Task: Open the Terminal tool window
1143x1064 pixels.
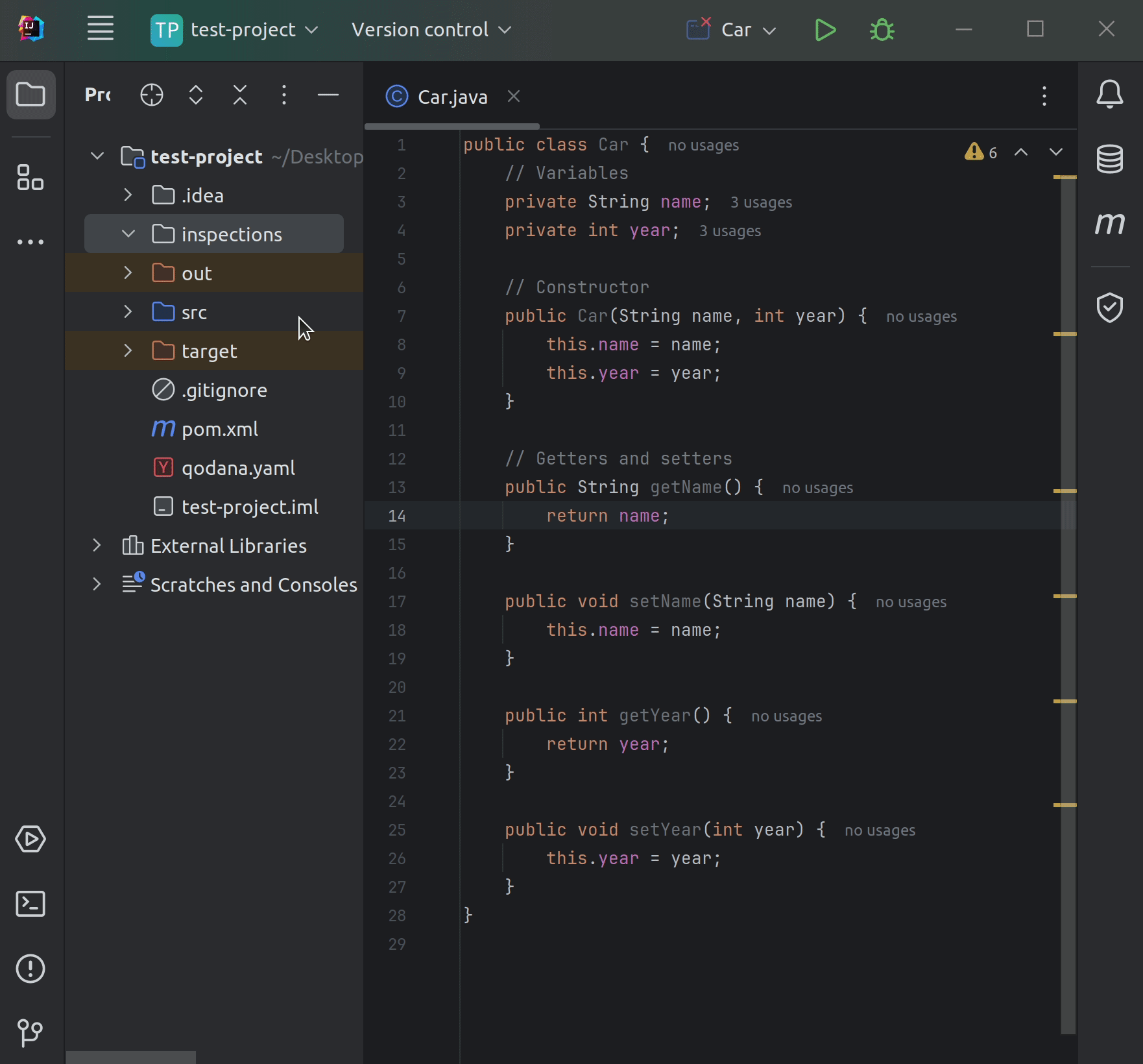Action: (30, 904)
